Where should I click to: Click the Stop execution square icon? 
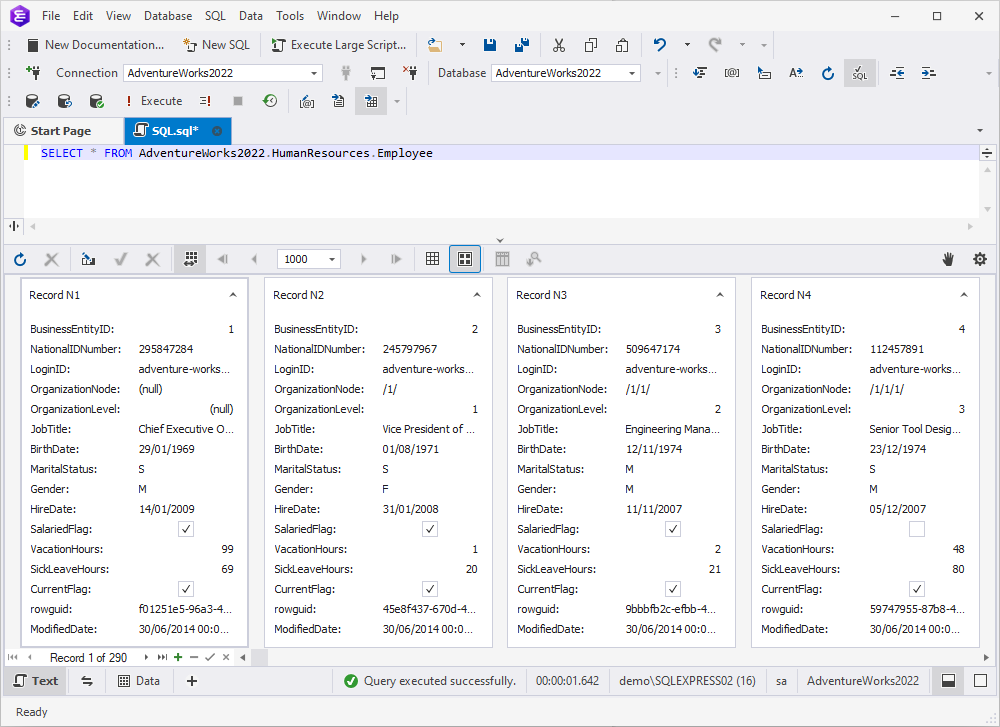238,101
